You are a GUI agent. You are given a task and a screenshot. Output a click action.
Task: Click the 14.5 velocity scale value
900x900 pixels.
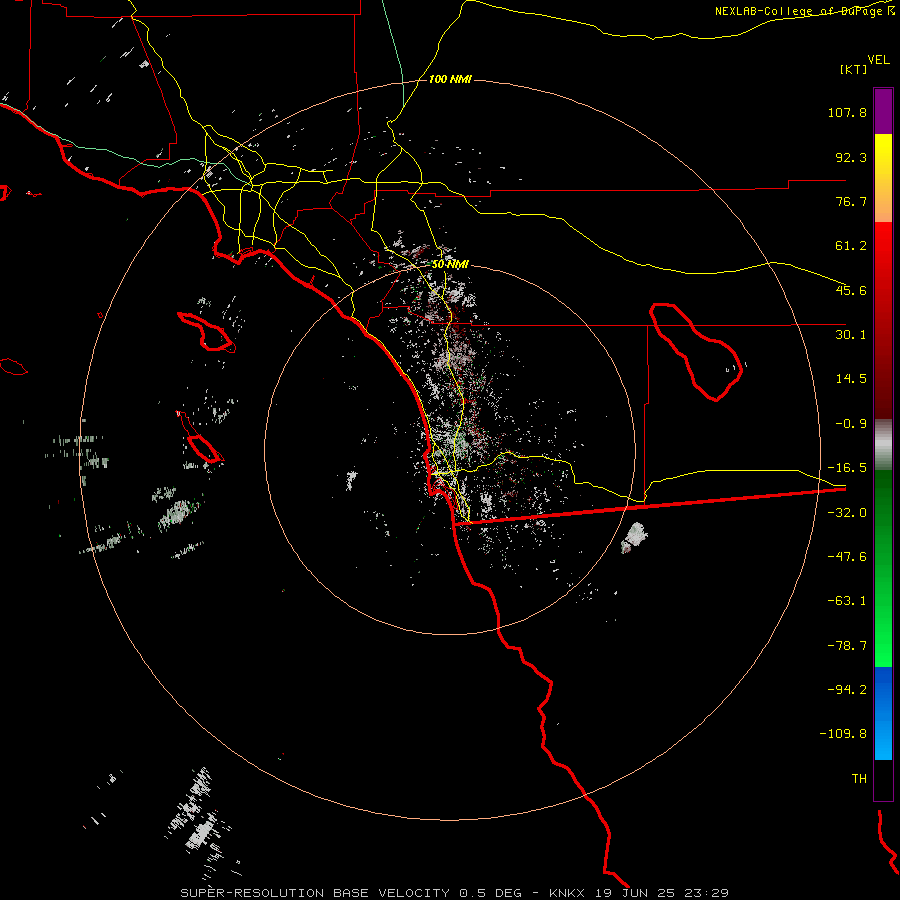(x=851, y=379)
